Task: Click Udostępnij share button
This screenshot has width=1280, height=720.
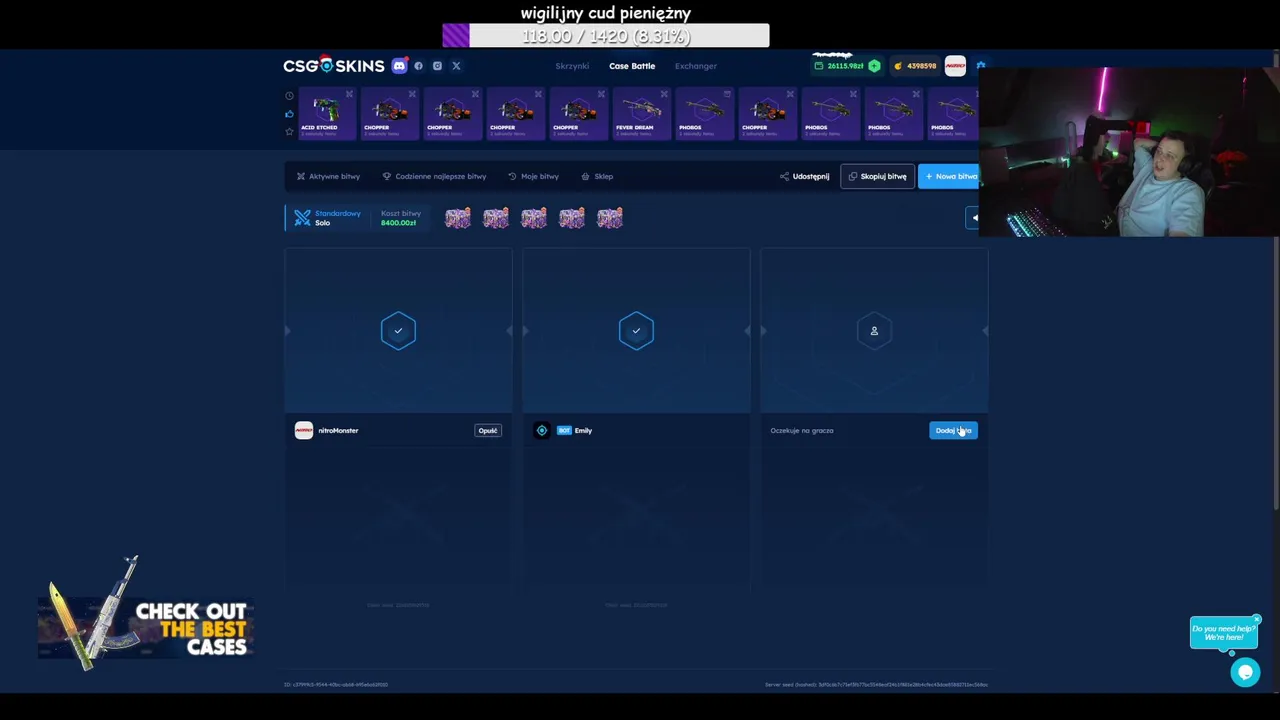Action: tap(805, 176)
